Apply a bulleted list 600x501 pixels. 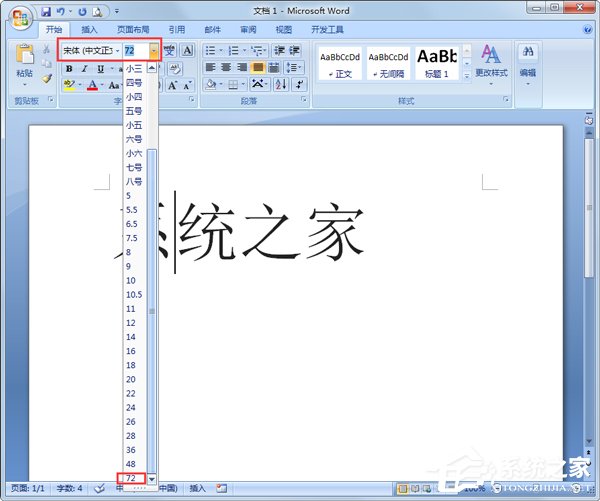[x=211, y=50]
